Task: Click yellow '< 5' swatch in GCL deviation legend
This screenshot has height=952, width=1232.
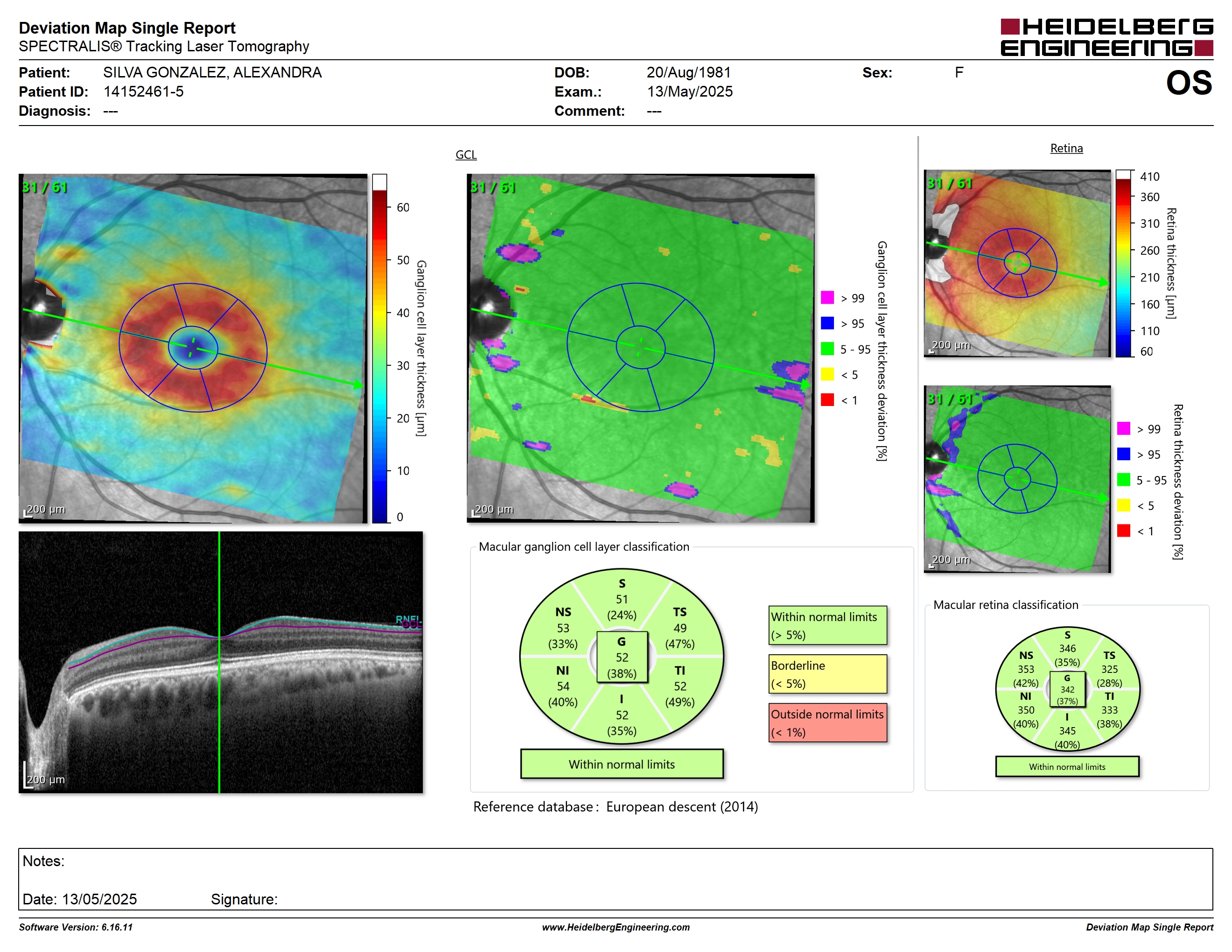Action: point(827,374)
